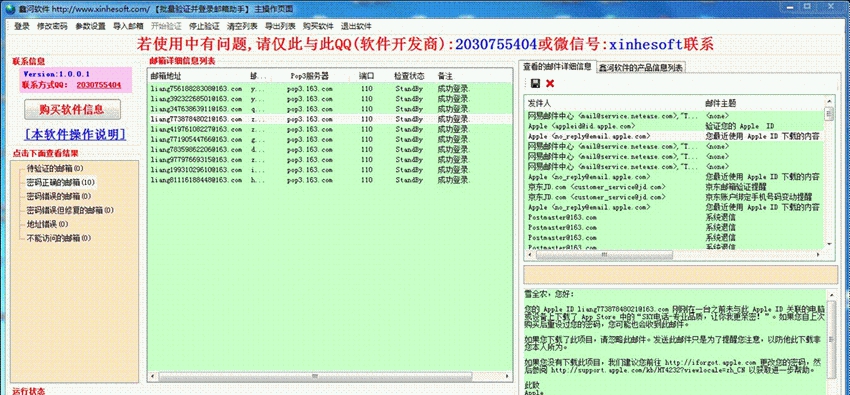The height and width of the screenshot is (395, 850).
Task: Click the 端口 column header
Action: tap(366, 76)
